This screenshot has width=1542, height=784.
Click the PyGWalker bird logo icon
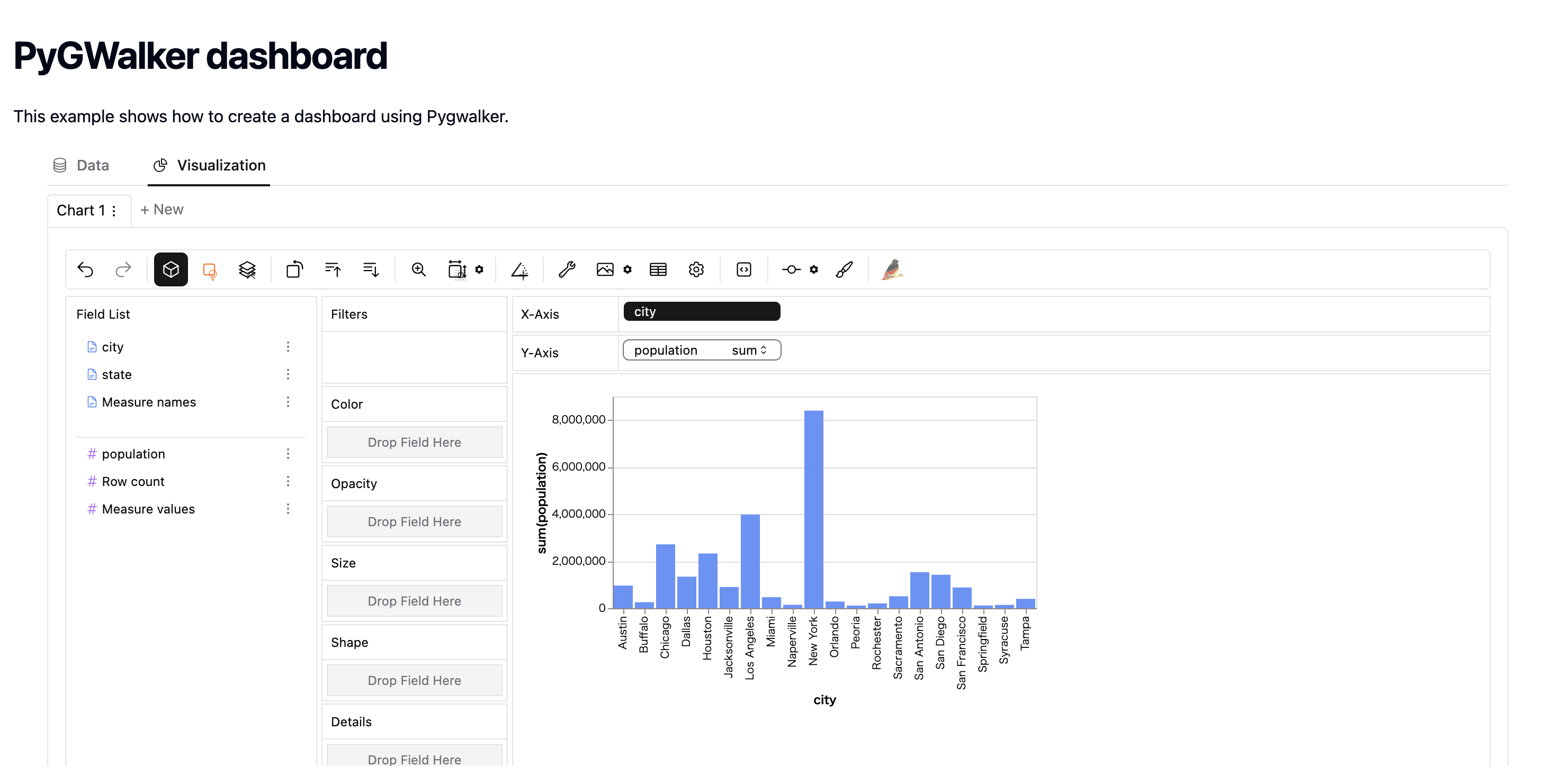tap(893, 269)
